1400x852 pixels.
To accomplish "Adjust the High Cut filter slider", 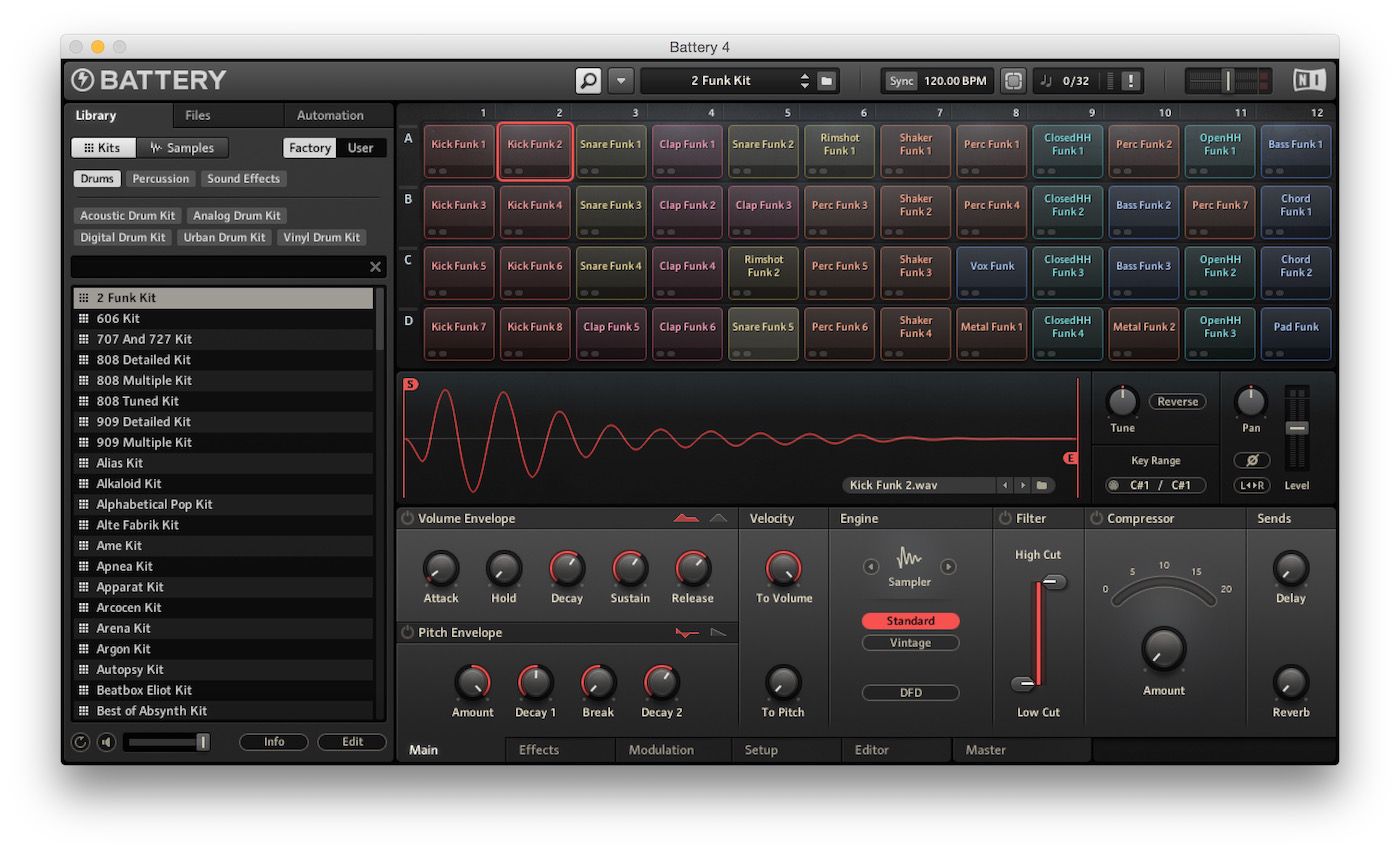I will (1053, 582).
